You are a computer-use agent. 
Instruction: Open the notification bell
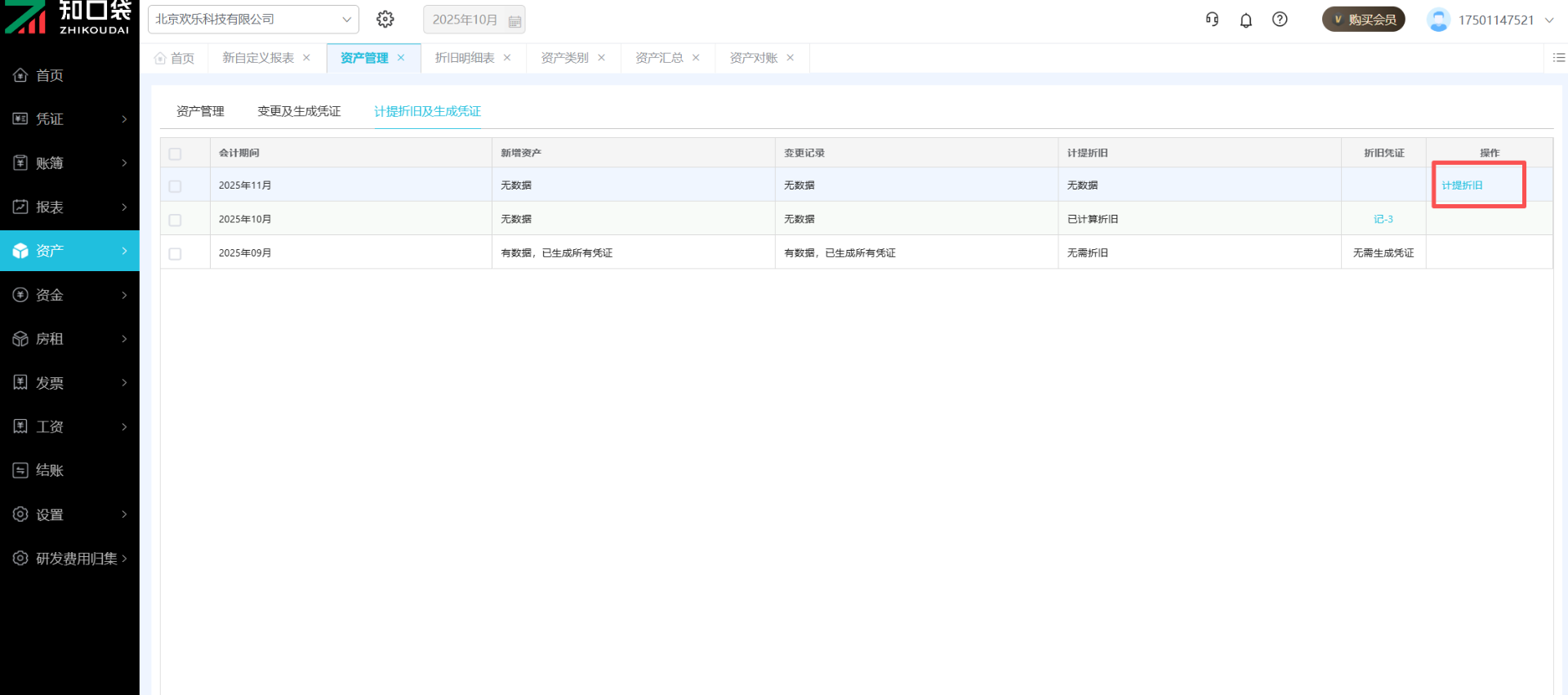[x=1245, y=20]
